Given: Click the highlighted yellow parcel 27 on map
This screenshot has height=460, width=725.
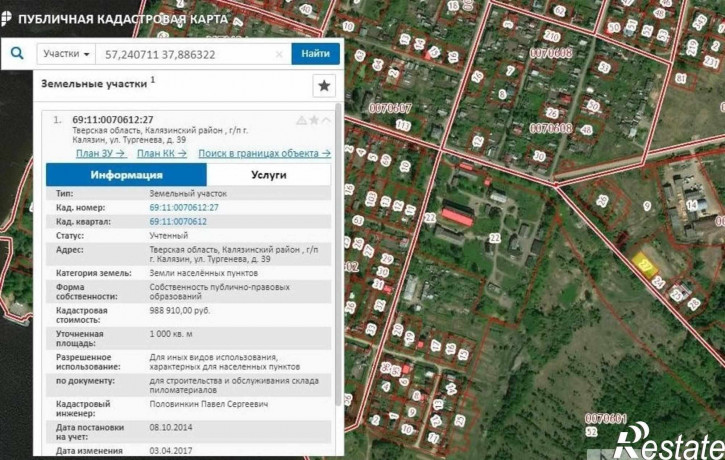Looking at the screenshot, I should coord(645,265).
